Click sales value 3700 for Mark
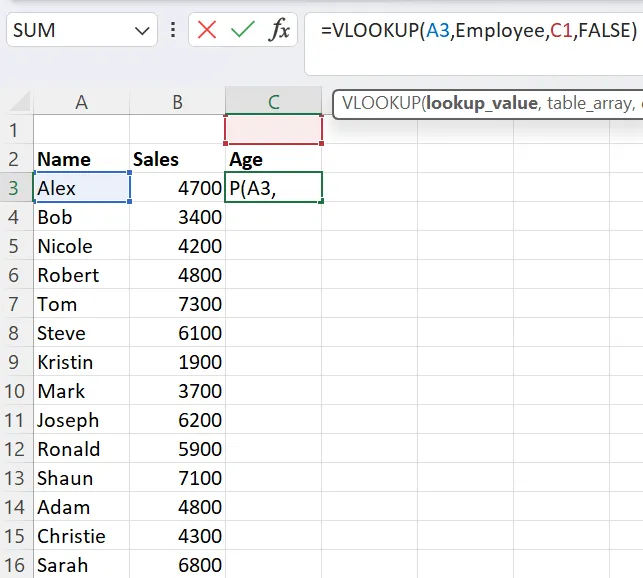Screen dimensions: 643x578 177,391
